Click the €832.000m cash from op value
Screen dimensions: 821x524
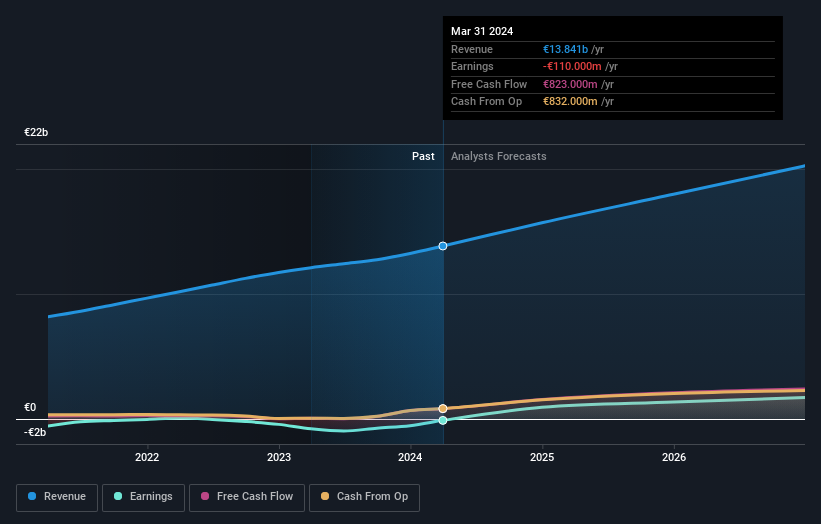tap(570, 102)
